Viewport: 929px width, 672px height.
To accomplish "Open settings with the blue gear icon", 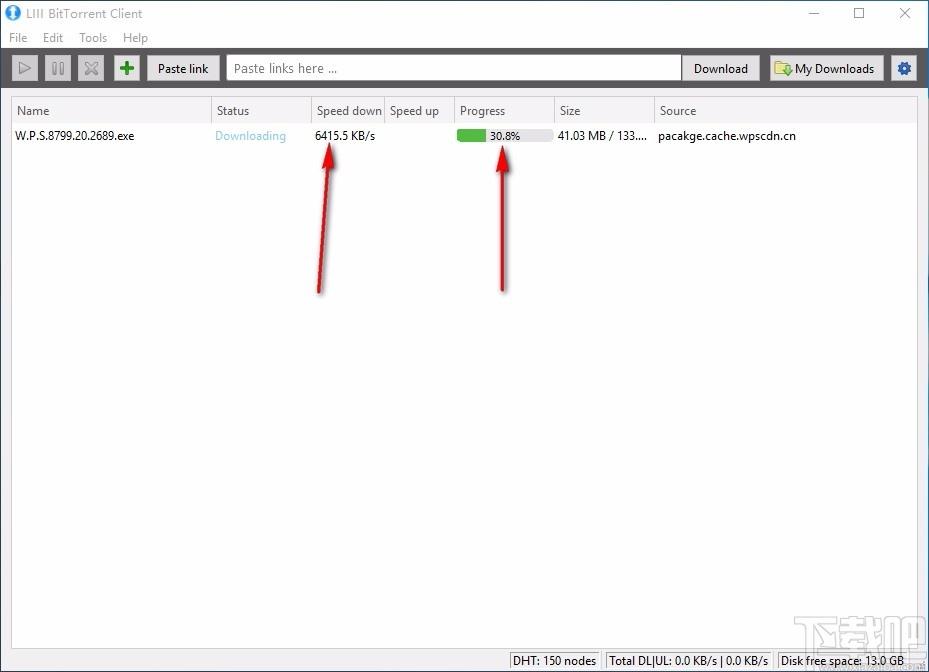I will click(904, 68).
